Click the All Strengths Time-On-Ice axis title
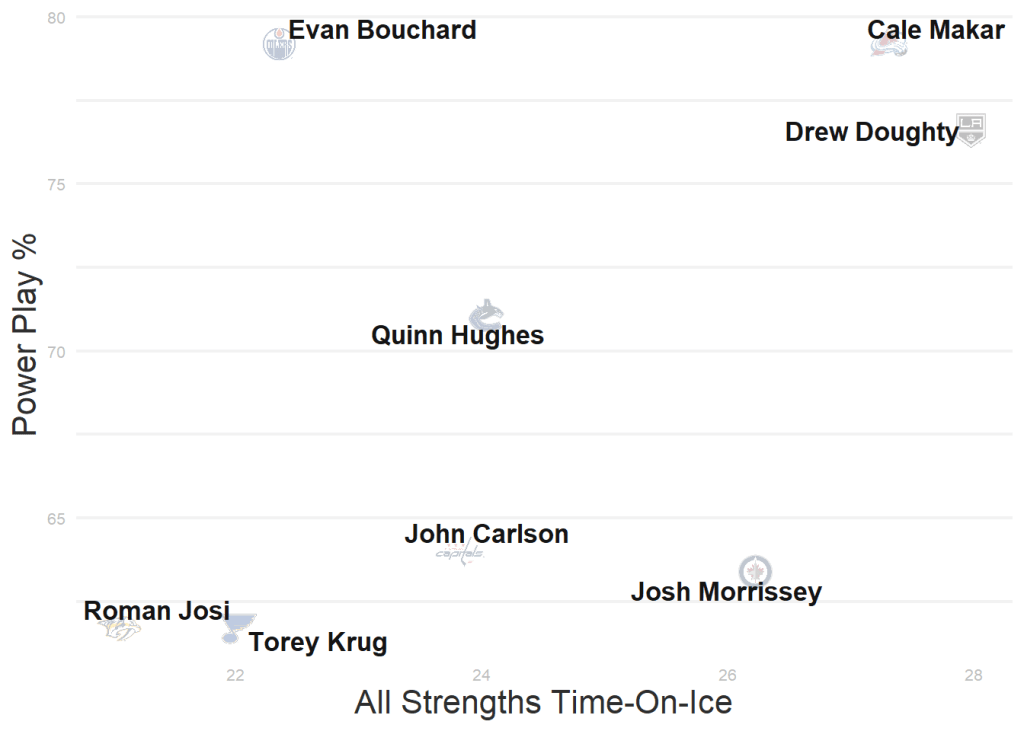The width and height of the screenshot is (1024, 731). tap(543, 702)
